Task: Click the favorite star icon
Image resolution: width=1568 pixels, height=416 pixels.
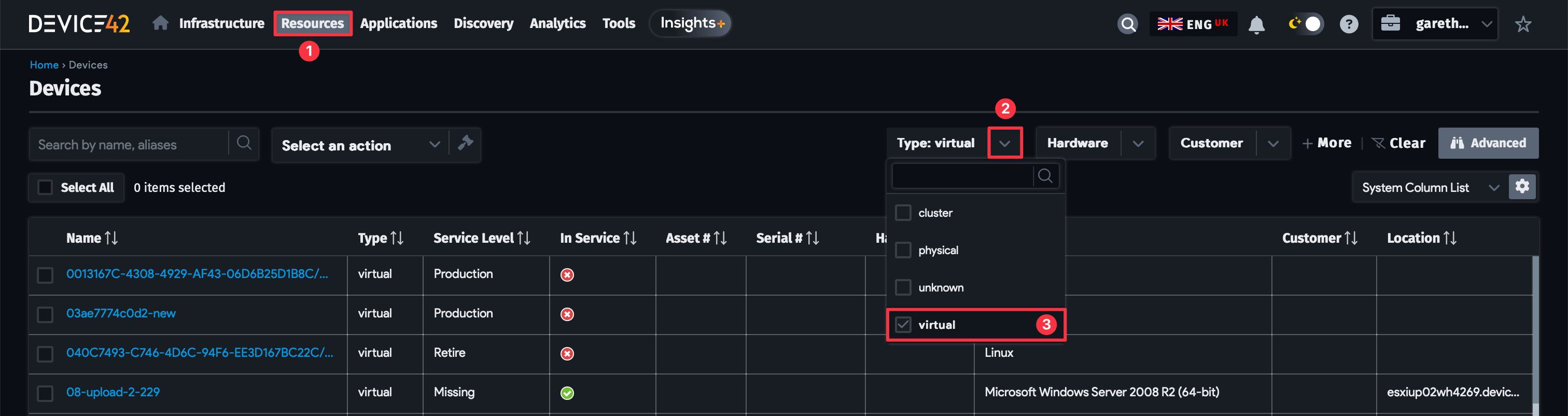Action: tap(1523, 24)
